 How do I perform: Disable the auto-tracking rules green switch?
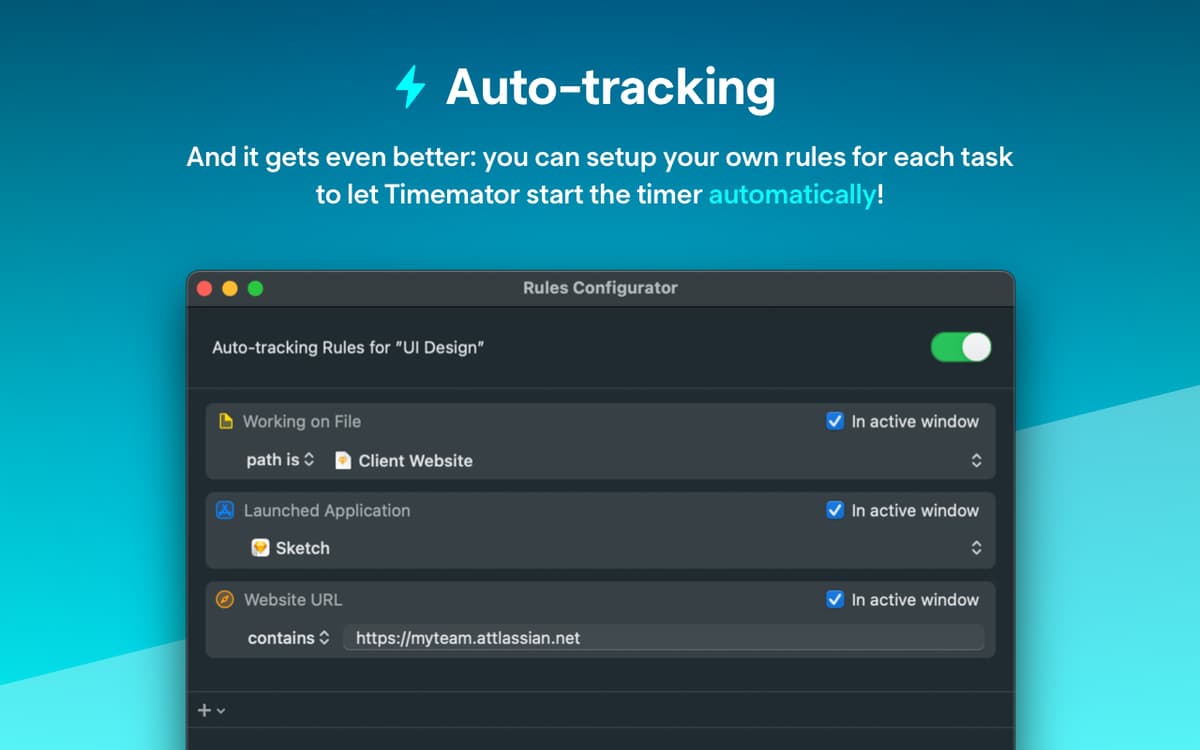[960, 347]
